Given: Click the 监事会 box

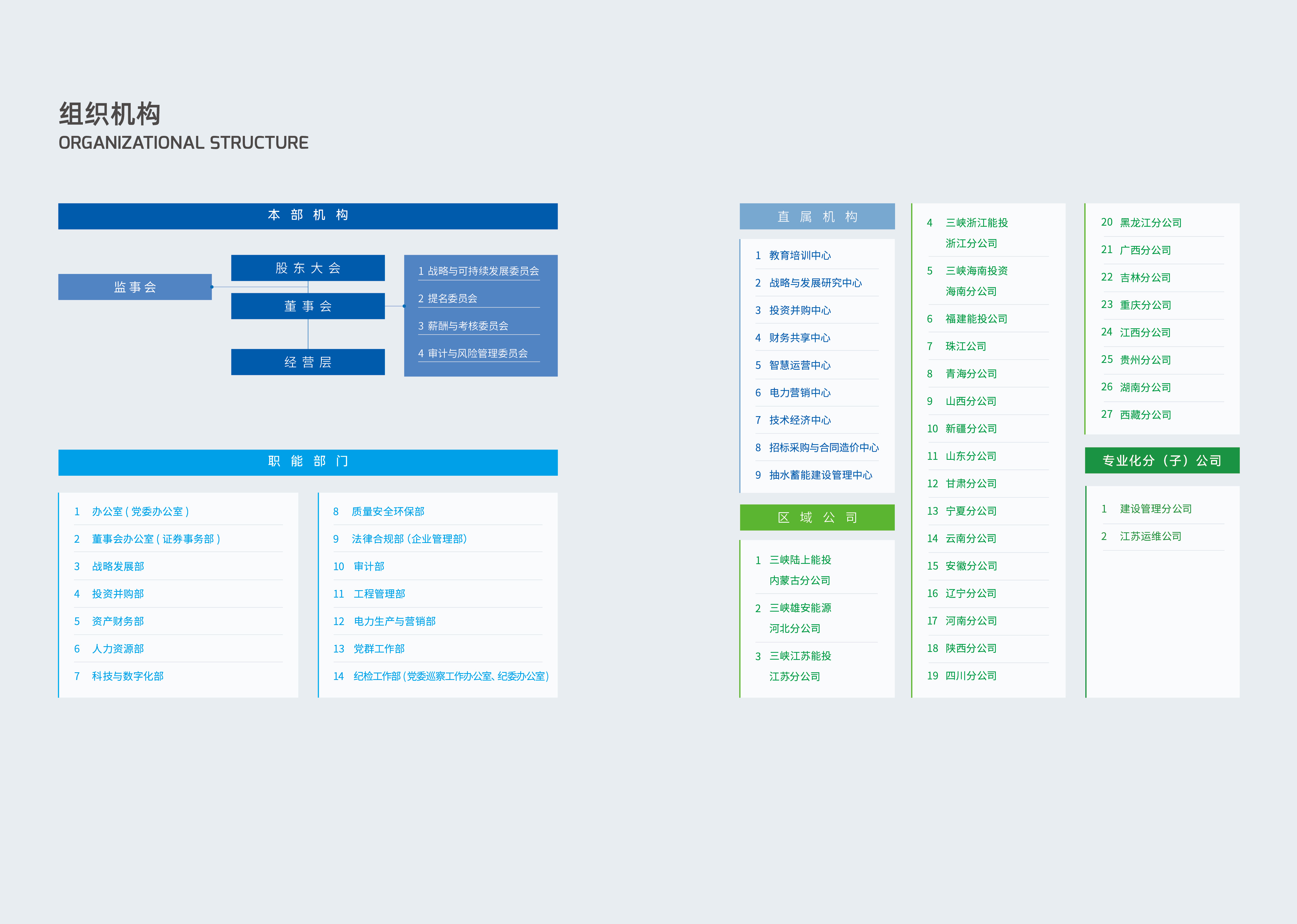Looking at the screenshot, I should 135,287.
